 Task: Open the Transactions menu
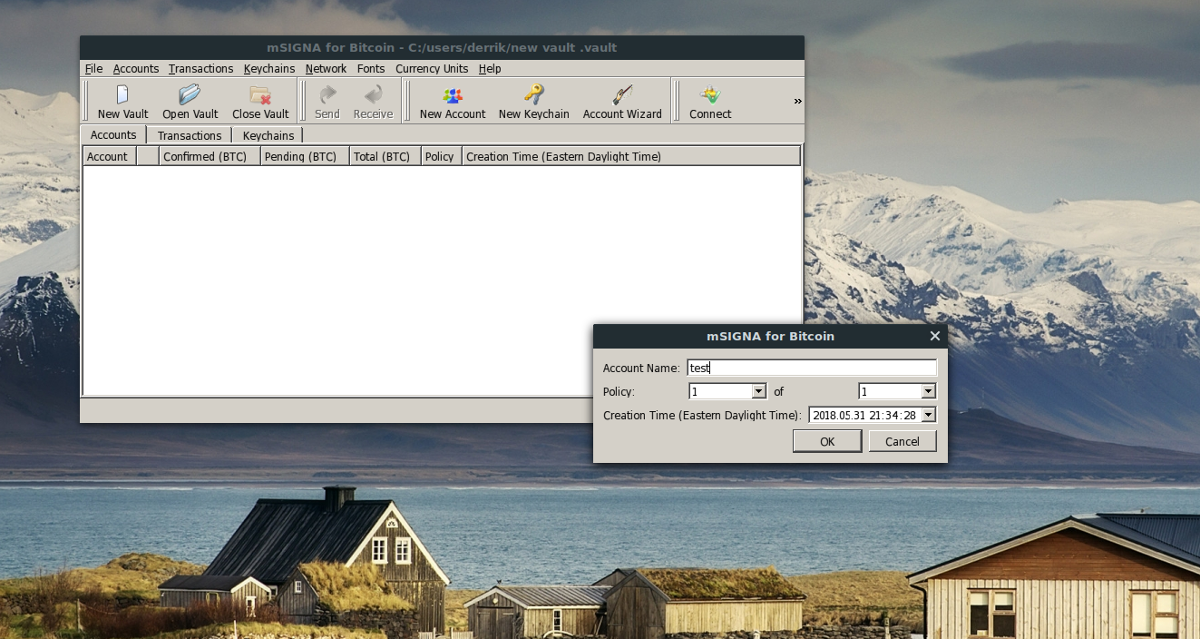click(x=201, y=69)
